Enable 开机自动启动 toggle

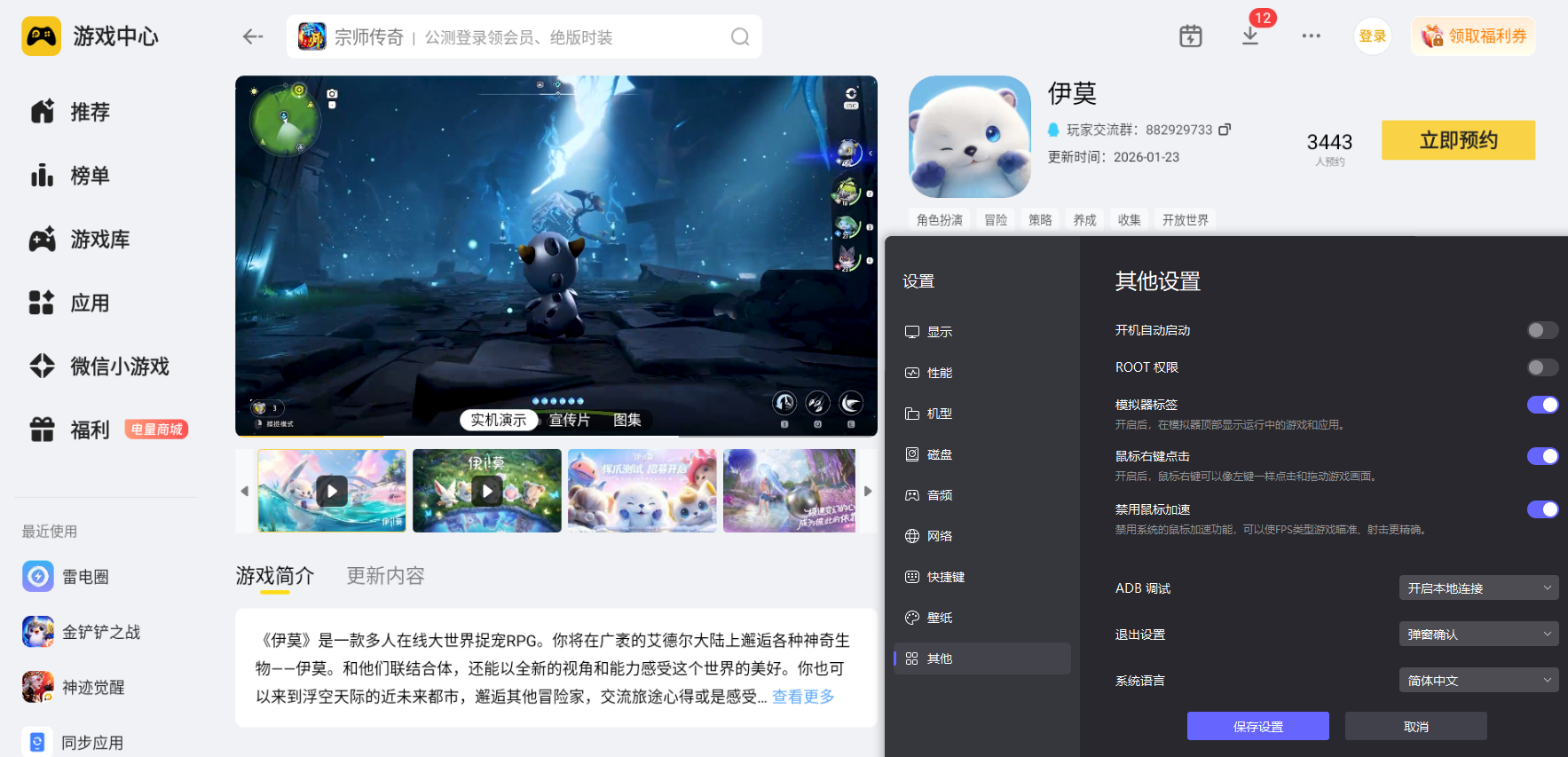pyautogui.click(x=1542, y=330)
